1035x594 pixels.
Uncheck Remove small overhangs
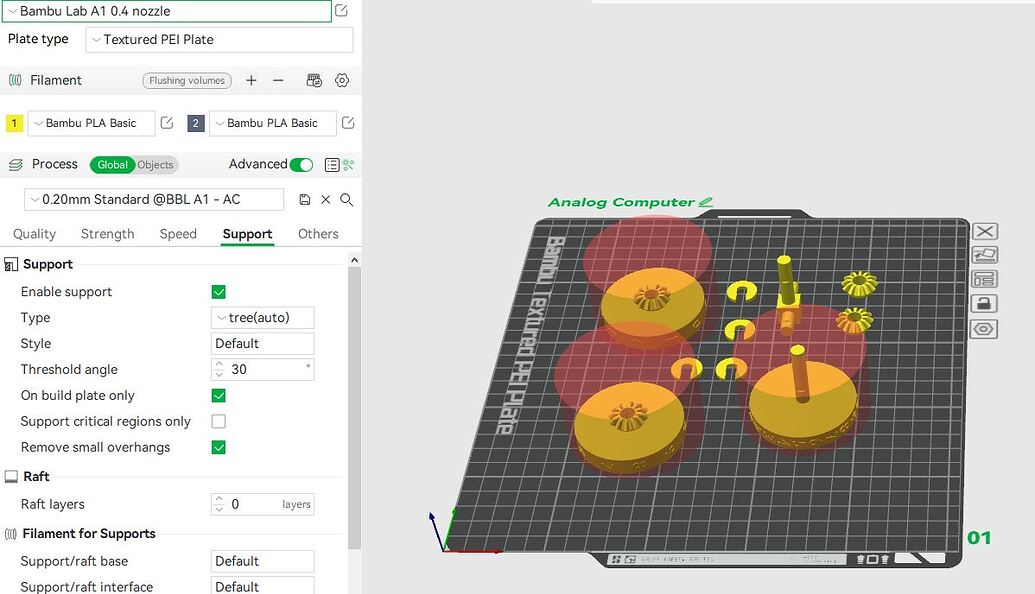(x=218, y=447)
